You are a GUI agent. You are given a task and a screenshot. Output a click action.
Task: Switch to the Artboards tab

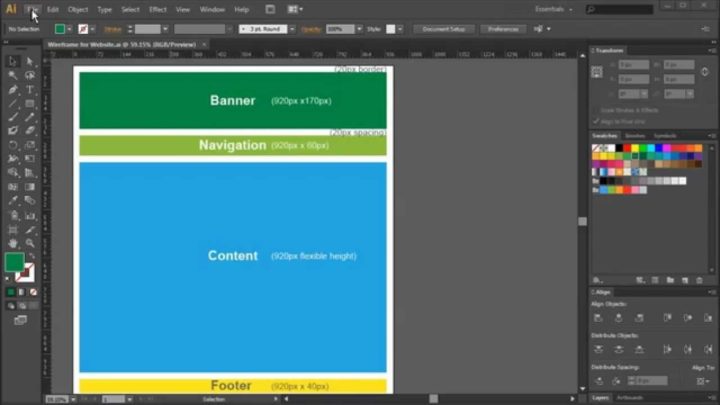(x=630, y=398)
